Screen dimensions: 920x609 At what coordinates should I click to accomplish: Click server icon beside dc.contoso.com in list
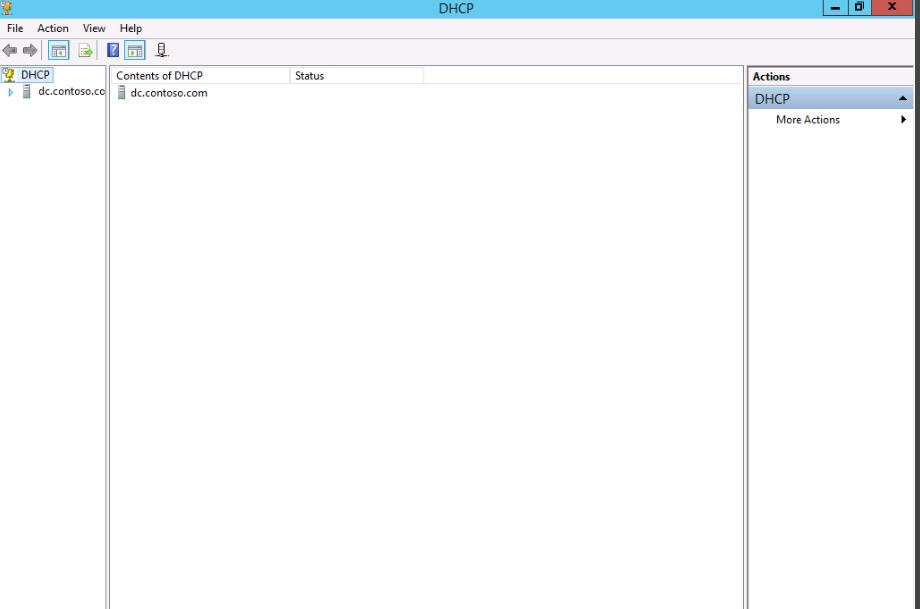121,93
